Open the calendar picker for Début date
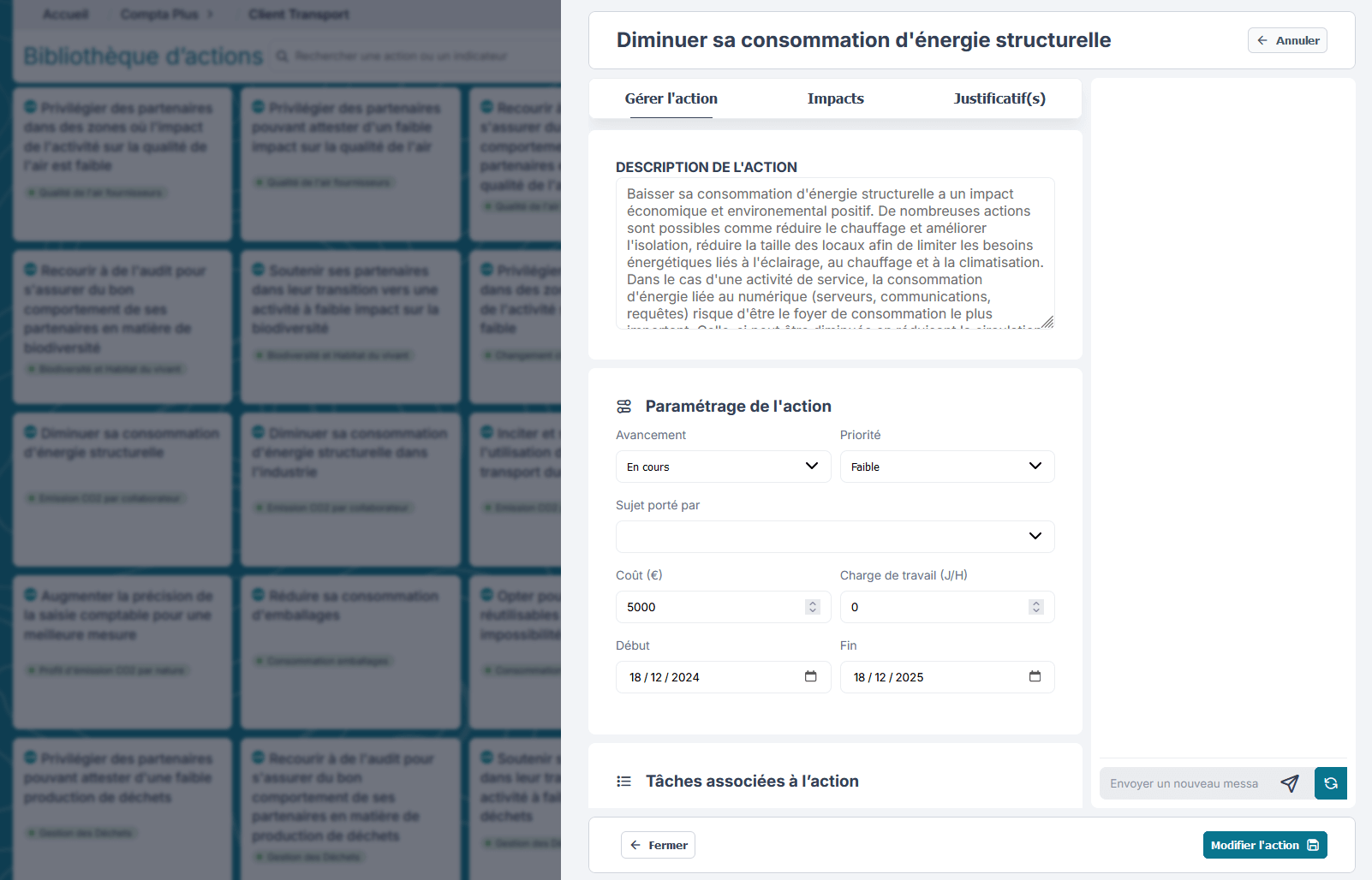The image size is (1372, 880). point(810,676)
